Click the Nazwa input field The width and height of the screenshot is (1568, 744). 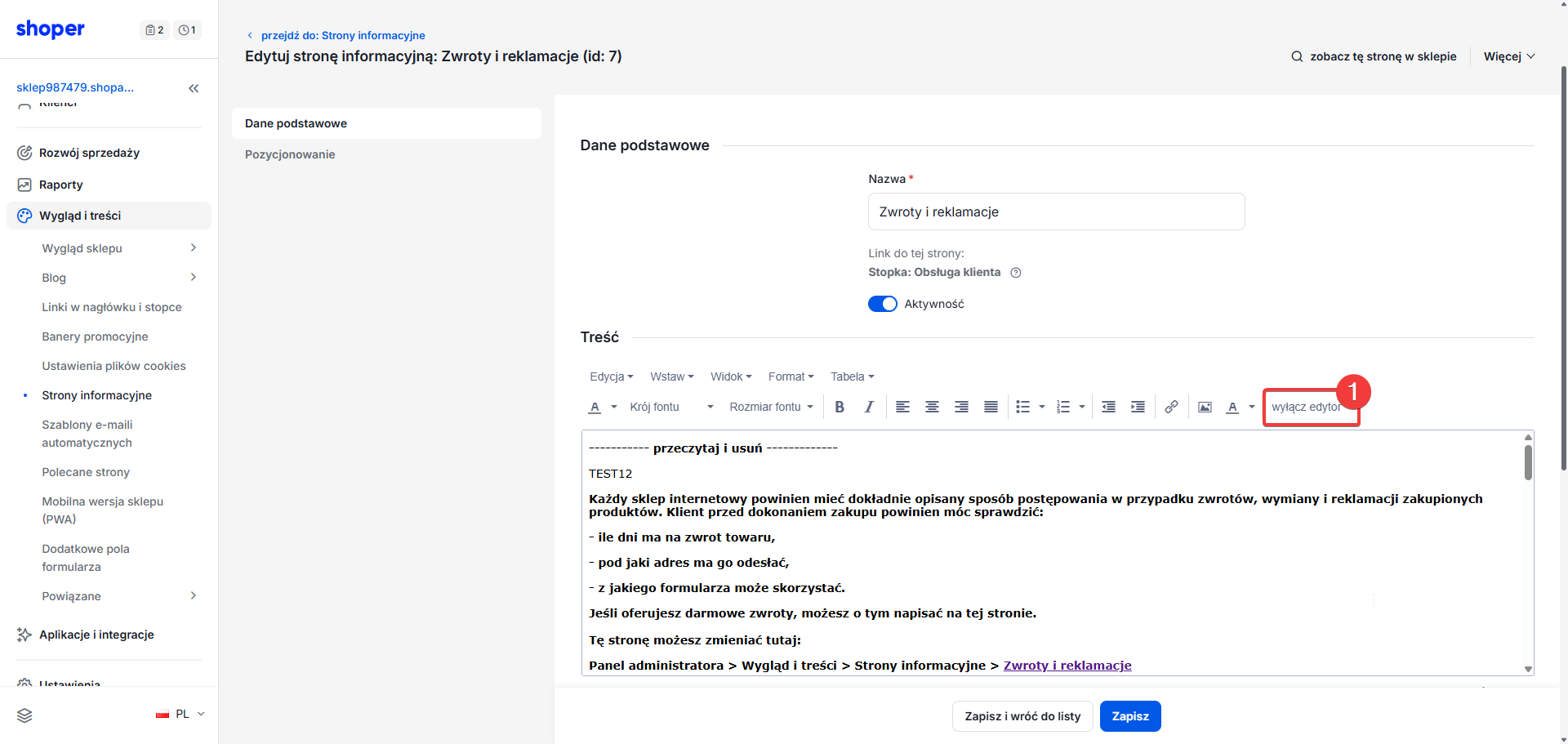click(x=1056, y=212)
